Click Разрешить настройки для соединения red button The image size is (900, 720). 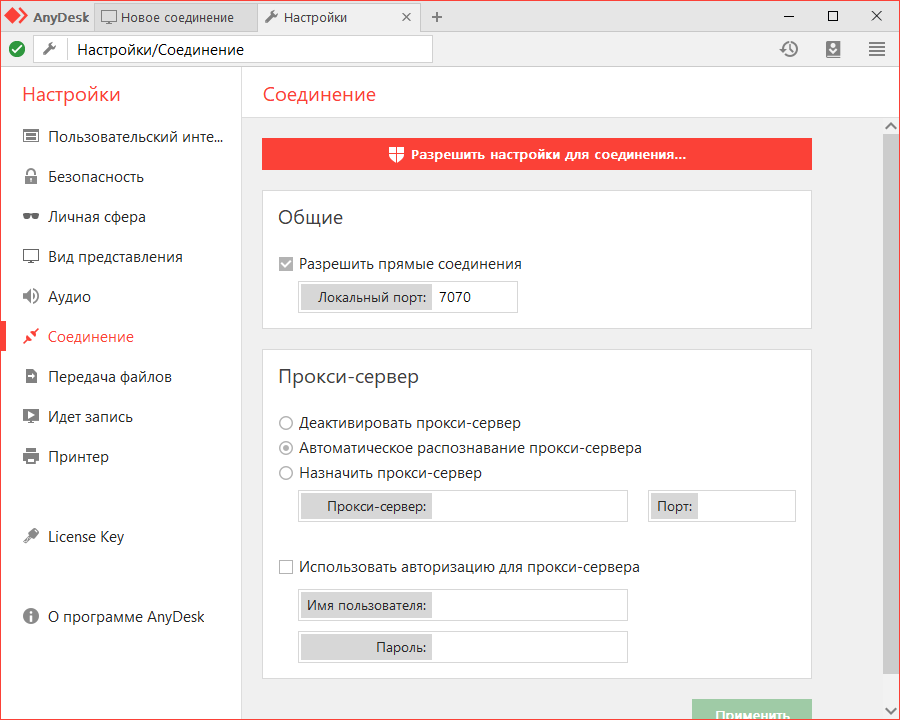[x=537, y=154]
